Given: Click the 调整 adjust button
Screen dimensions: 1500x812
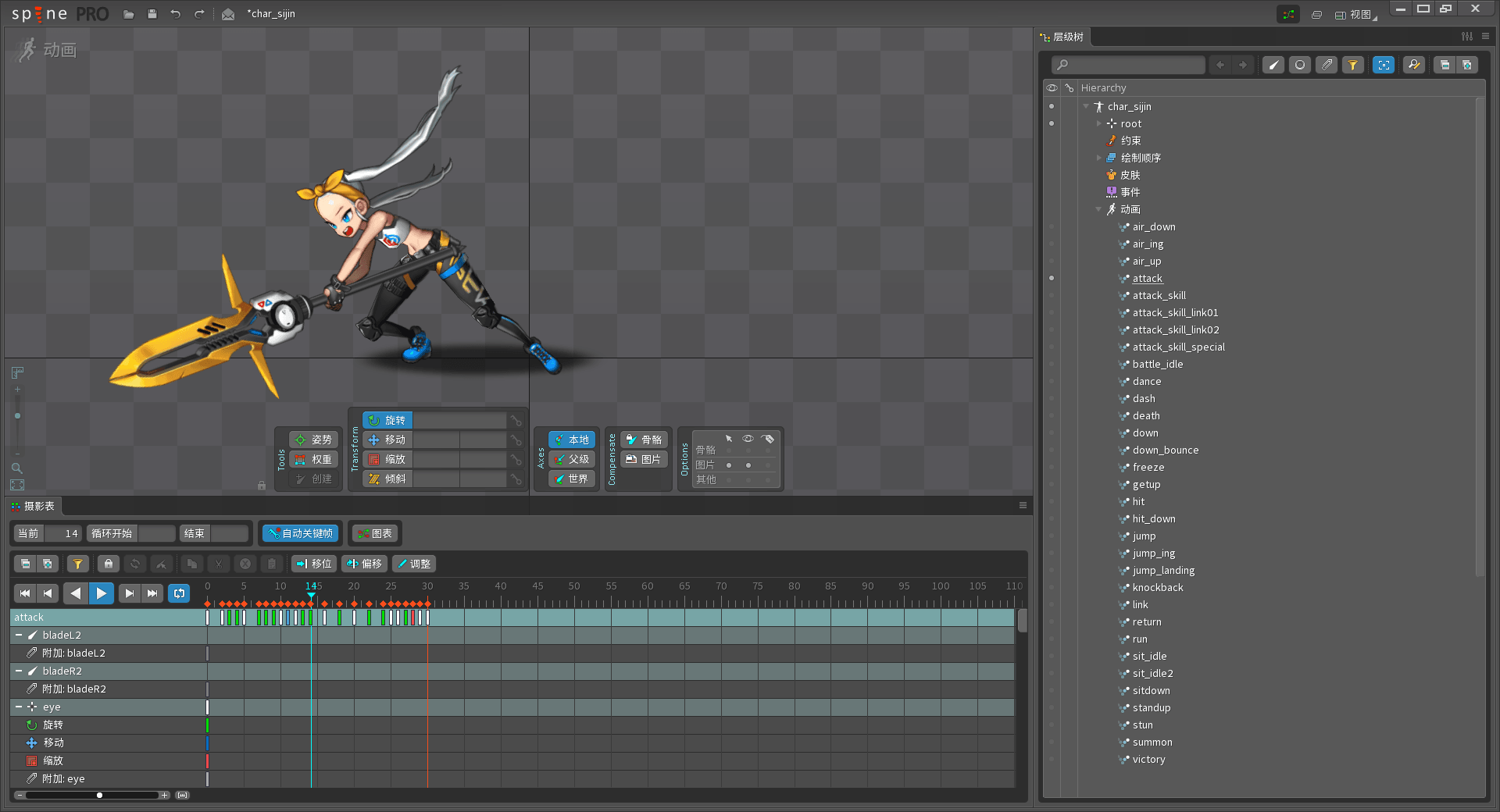Looking at the screenshot, I should point(413,564).
